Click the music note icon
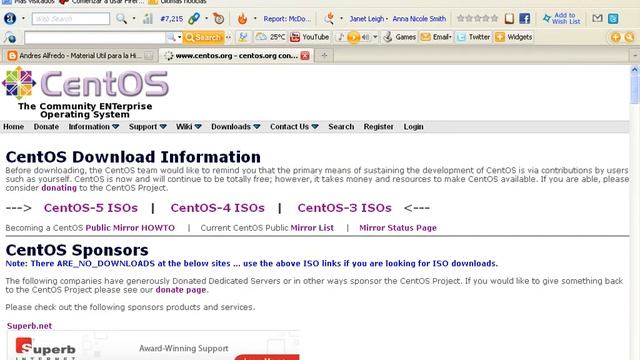The height and width of the screenshot is (360, 640). pyautogui.click(x=340, y=37)
